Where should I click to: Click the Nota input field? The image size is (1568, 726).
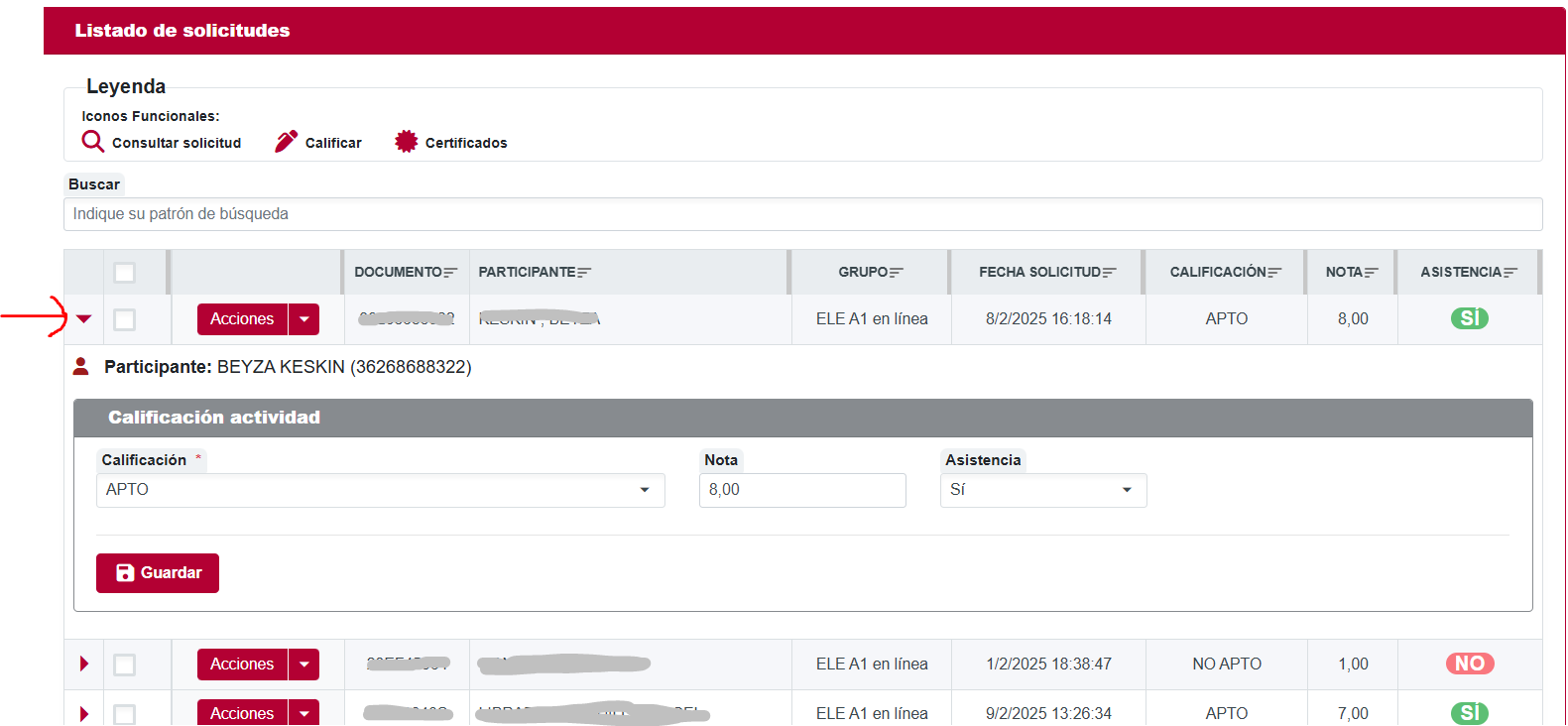pyautogui.click(x=801, y=490)
